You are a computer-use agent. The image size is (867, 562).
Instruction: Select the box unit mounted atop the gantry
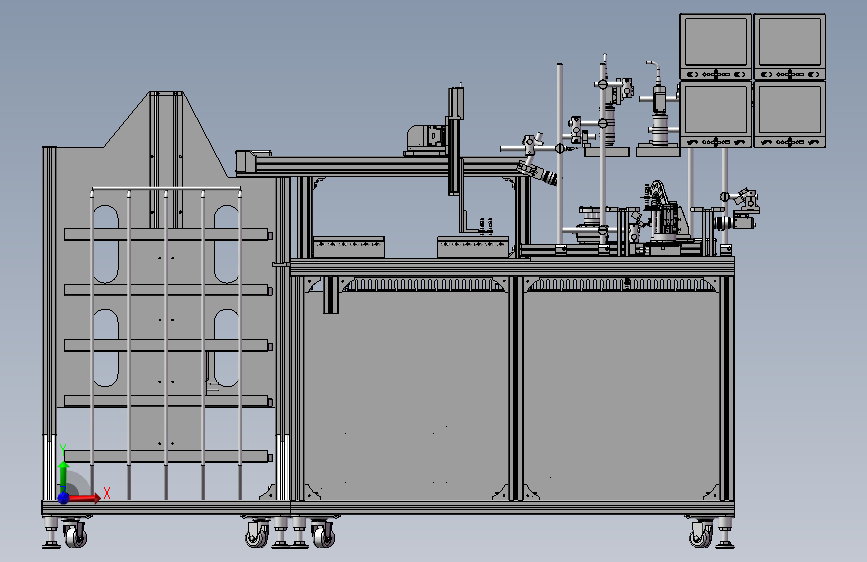tap(426, 139)
